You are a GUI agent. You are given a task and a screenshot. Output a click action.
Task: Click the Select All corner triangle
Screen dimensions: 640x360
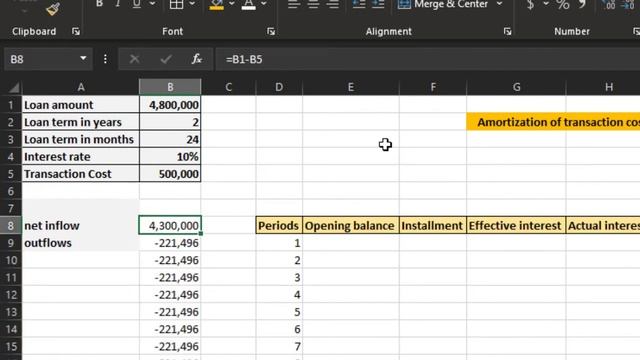click(x=14, y=87)
